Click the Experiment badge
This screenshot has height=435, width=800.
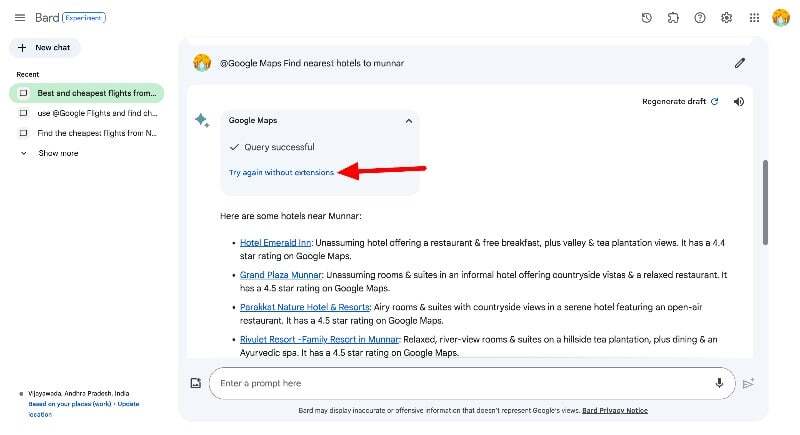tap(84, 18)
